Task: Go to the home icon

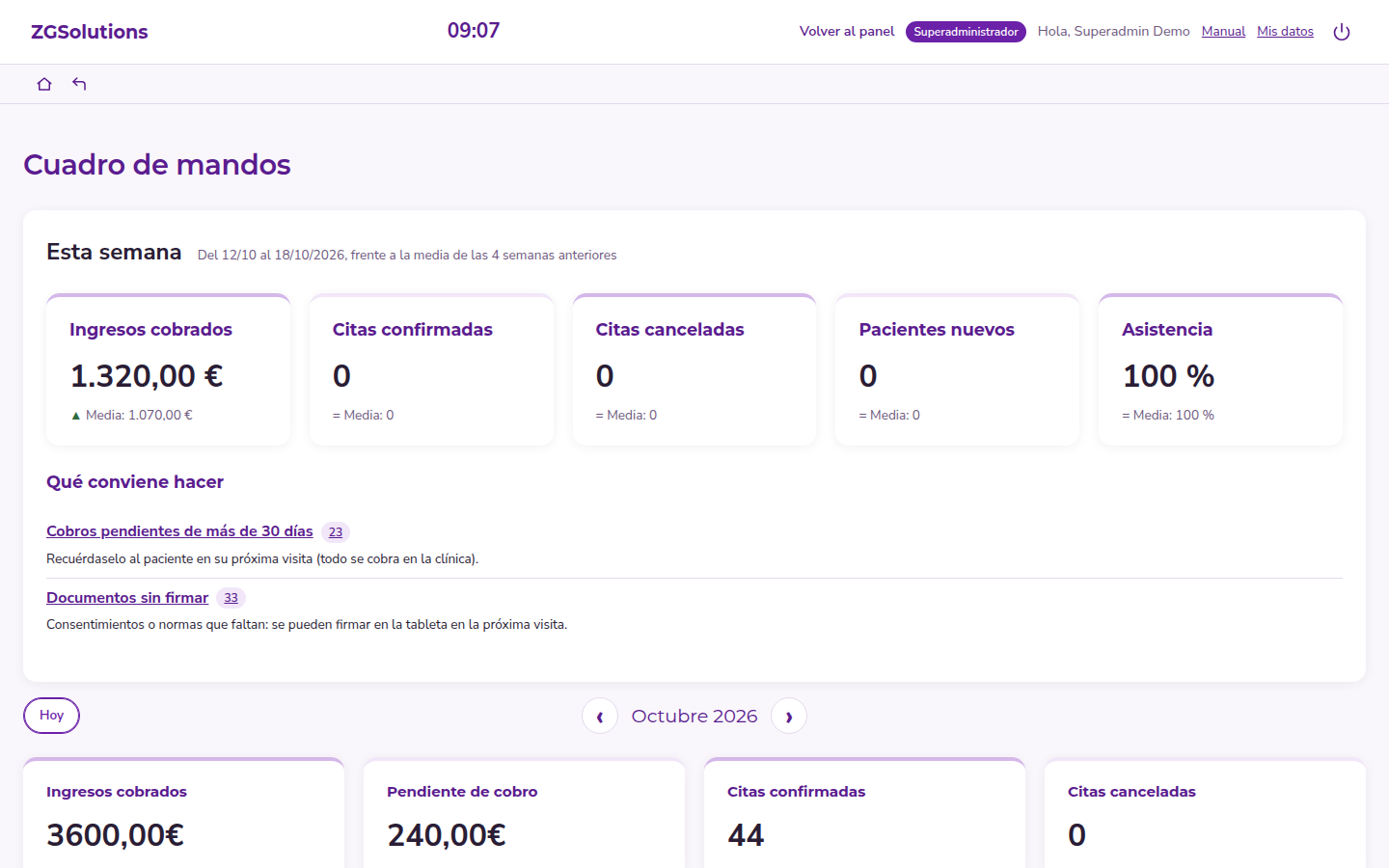Action: coord(44,84)
